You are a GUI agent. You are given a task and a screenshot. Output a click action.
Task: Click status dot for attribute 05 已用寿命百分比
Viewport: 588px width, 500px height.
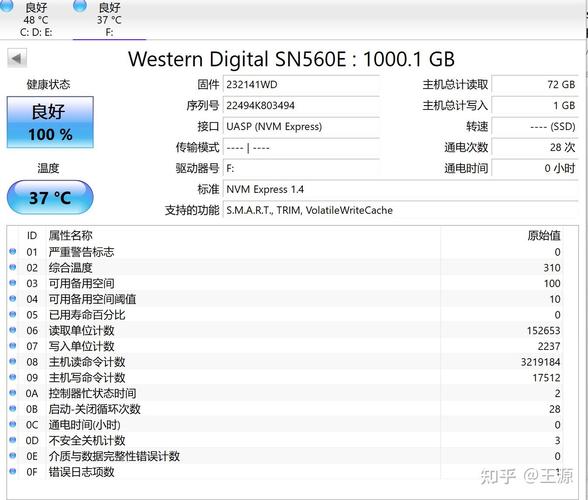click(13, 314)
